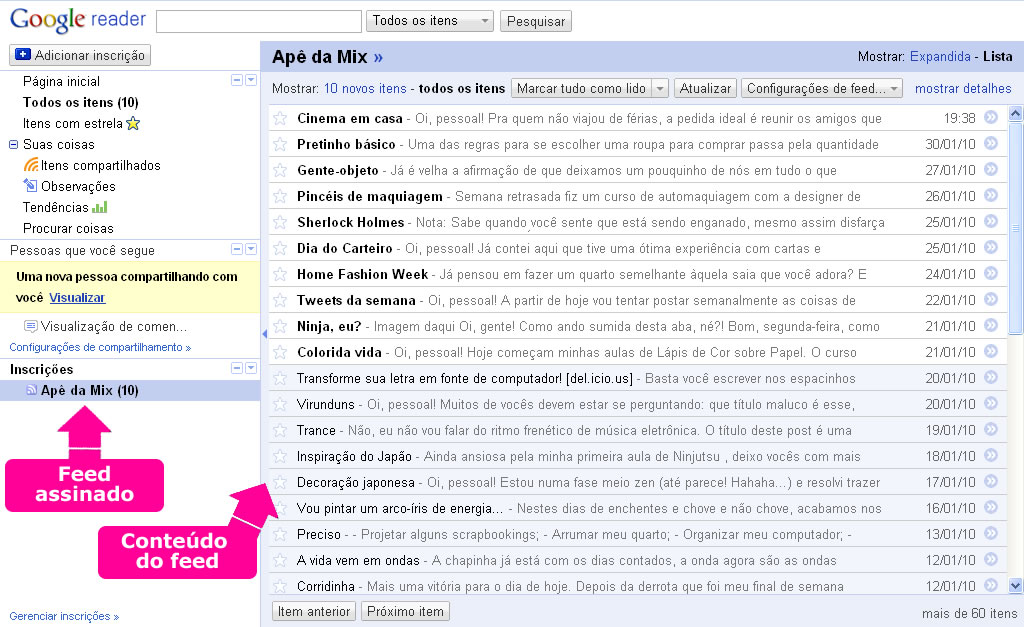The image size is (1024, 627).
Task: Open the Itens compartilhados feed icon
Action: point(31,166)
